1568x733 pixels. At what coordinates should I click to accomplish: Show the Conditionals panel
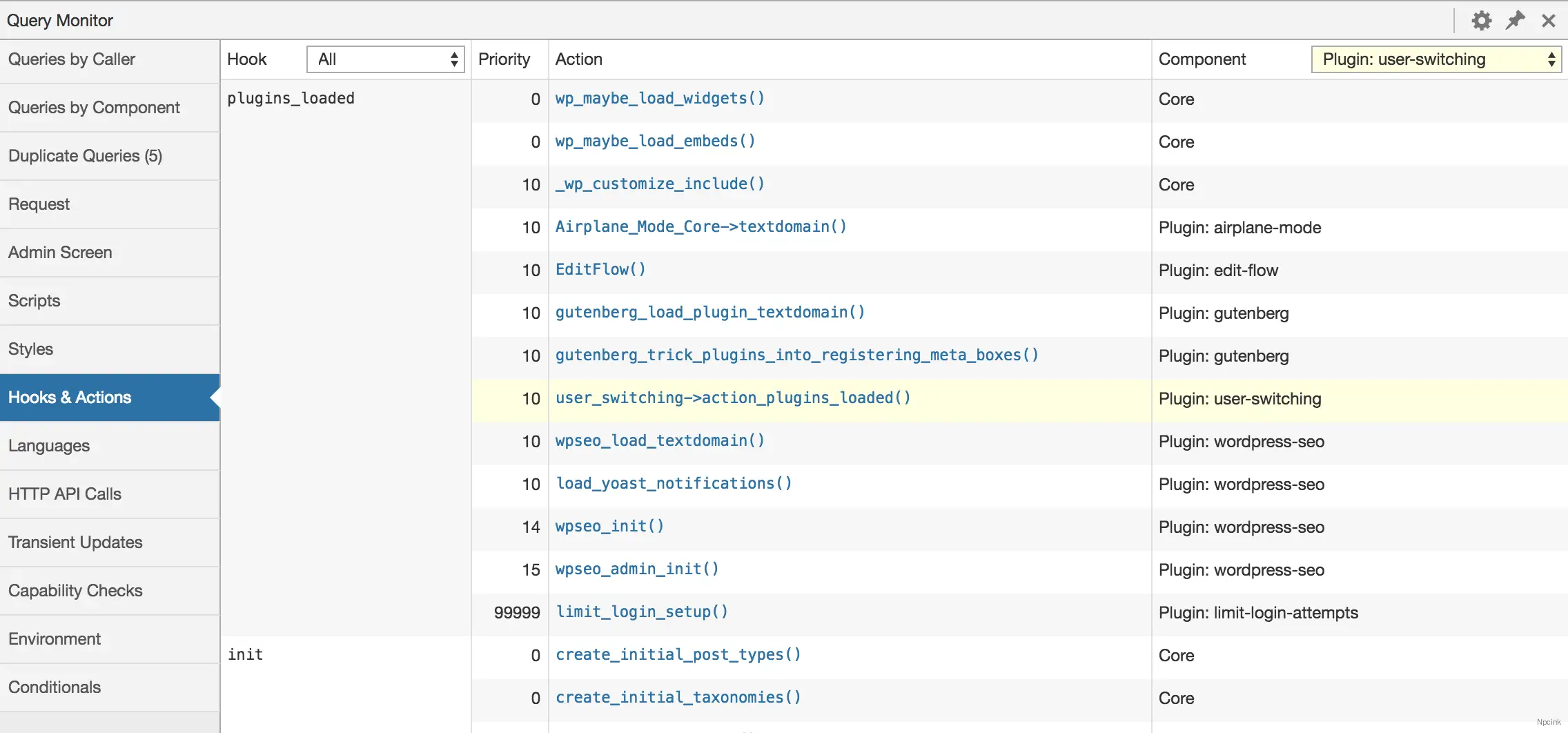pos(55,687)
